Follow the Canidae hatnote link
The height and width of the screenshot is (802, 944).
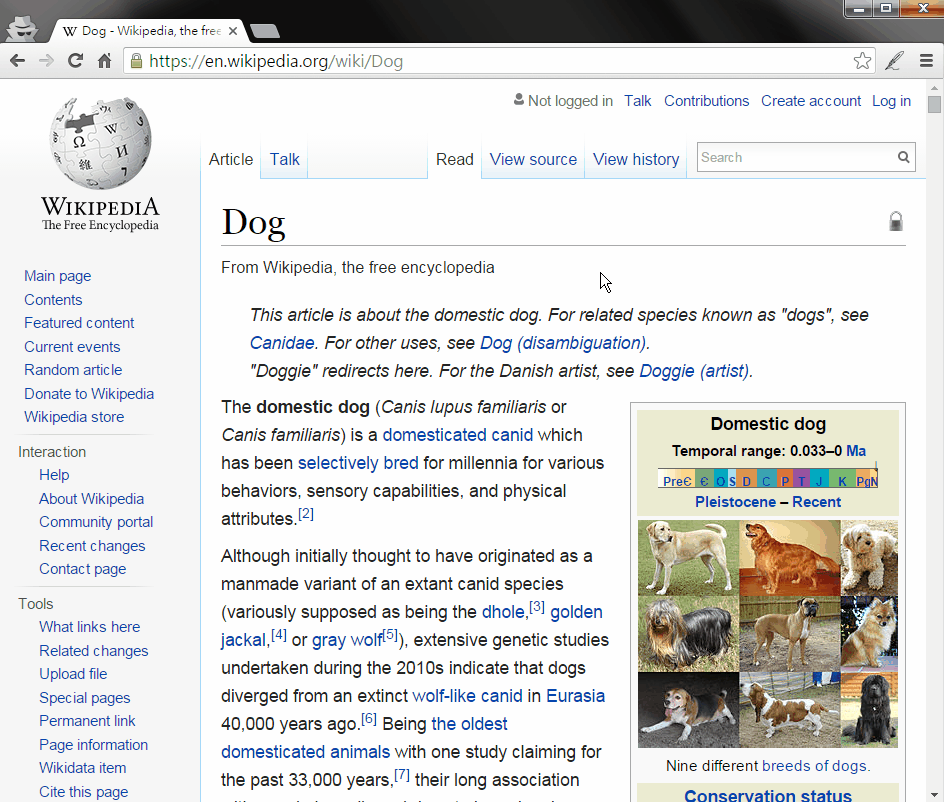click(x=282, y=343)
